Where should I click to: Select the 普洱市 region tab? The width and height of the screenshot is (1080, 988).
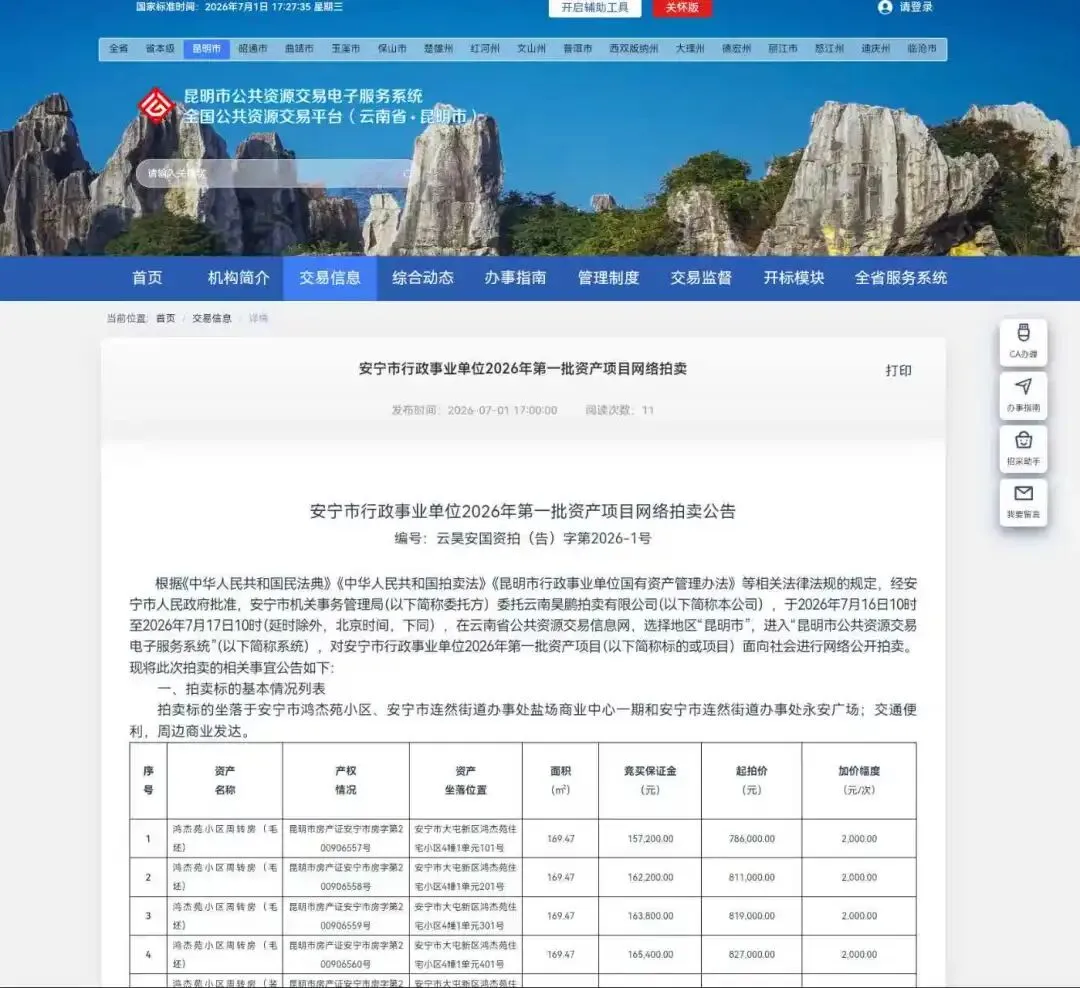coord(577,49)
